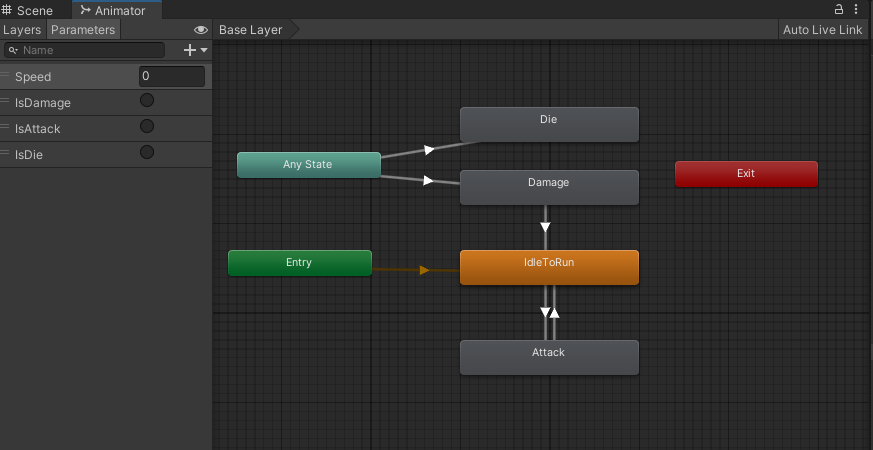Grab the IsAttack row drag handle
Image resolution: width=873 pixels, height=450 pixels.
[5, 126]
